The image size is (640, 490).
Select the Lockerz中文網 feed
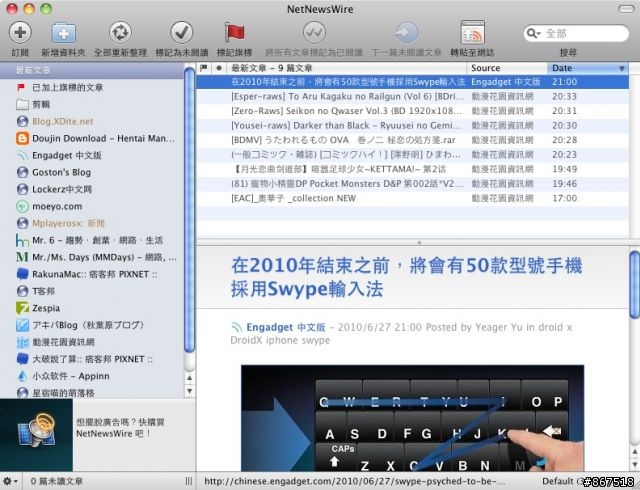tap(62, 189)
